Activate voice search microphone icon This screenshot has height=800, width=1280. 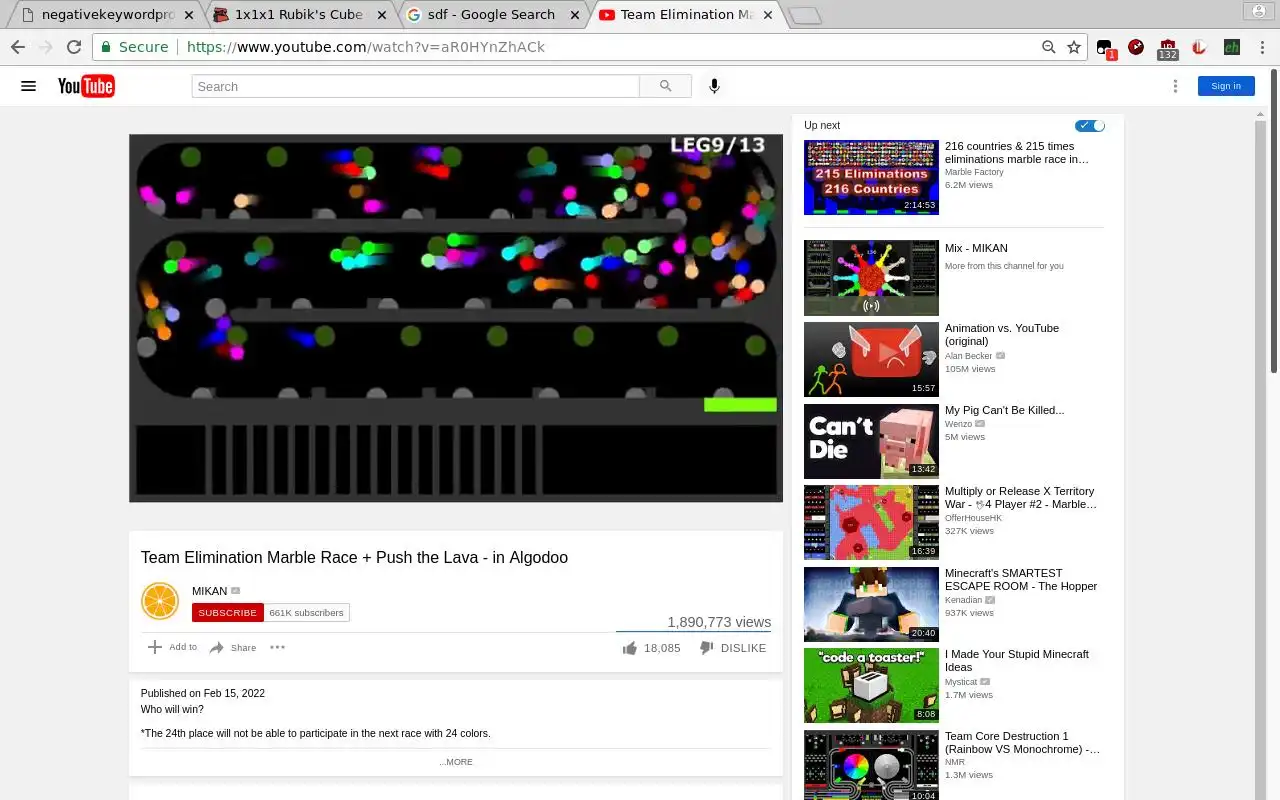coord(714,86)
